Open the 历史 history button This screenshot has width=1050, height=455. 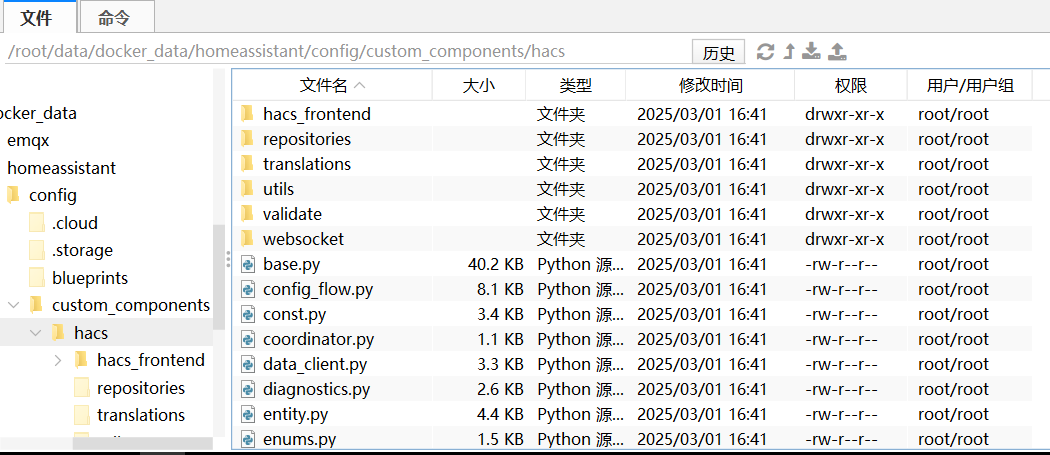coord(718,53)
